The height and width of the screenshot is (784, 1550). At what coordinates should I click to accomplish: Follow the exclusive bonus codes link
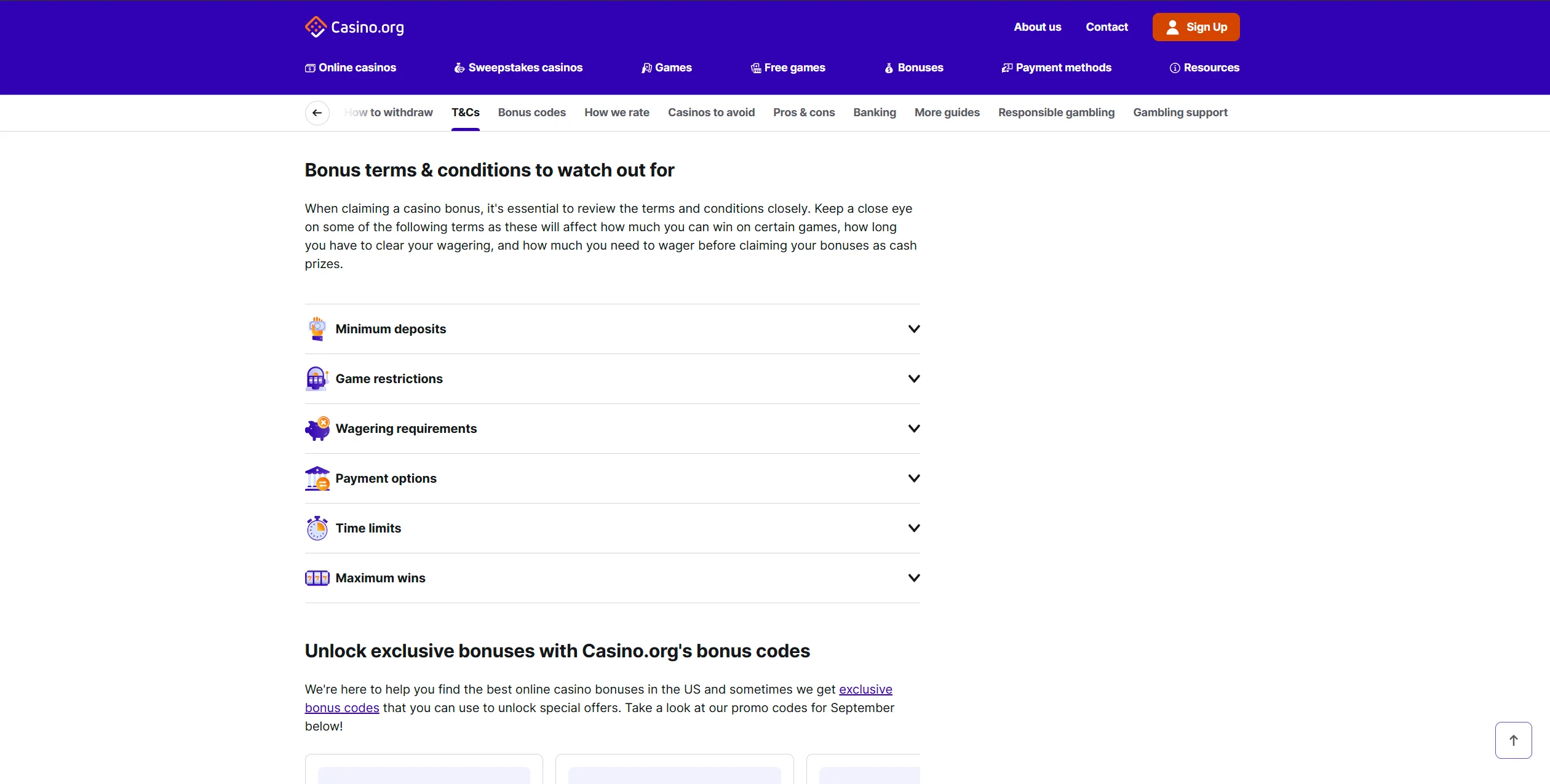865,689
